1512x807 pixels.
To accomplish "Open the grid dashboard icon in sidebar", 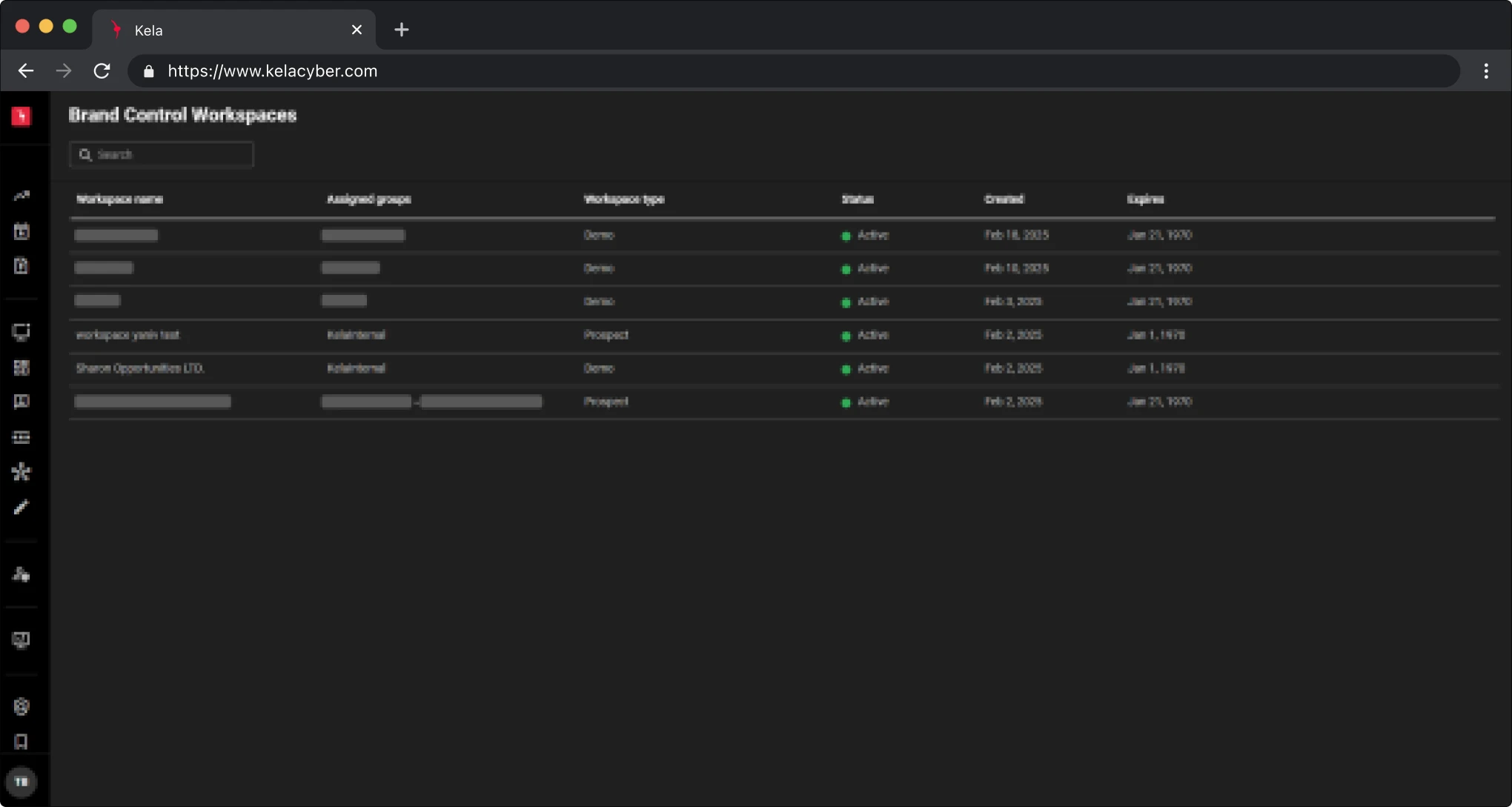I will point(21,368).
